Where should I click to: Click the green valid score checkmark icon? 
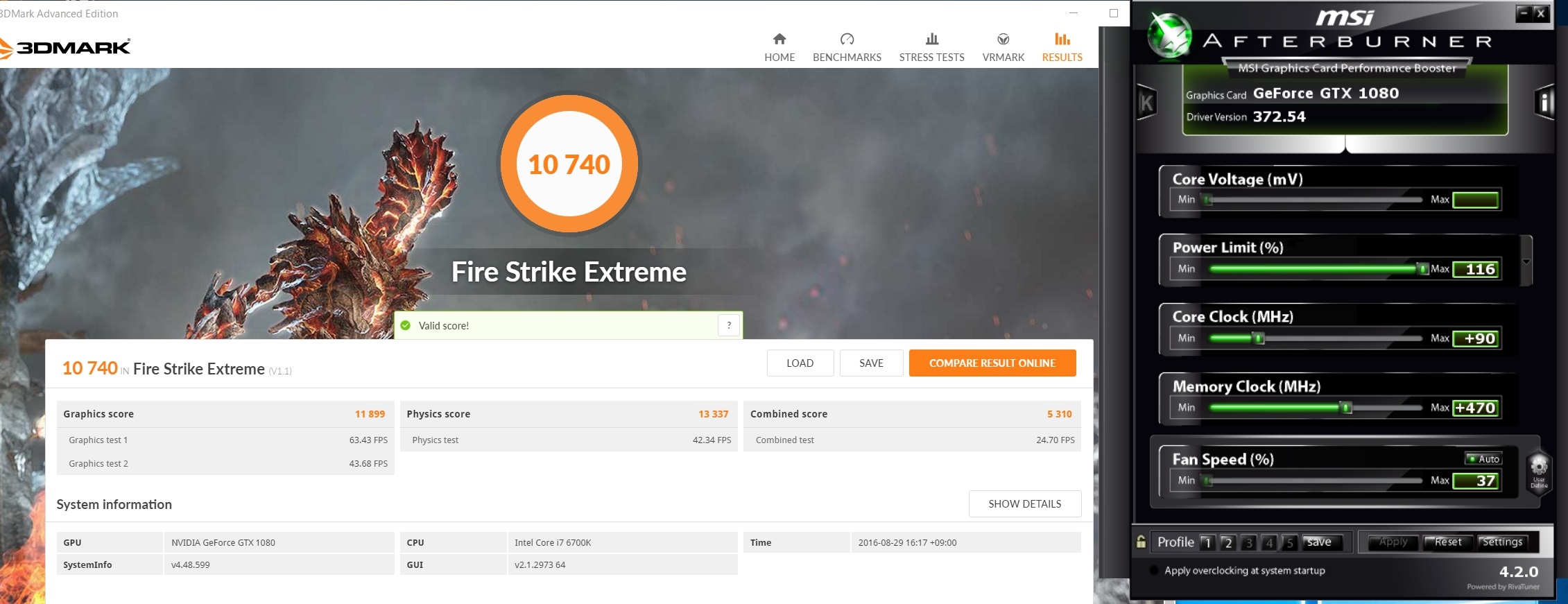406,325
